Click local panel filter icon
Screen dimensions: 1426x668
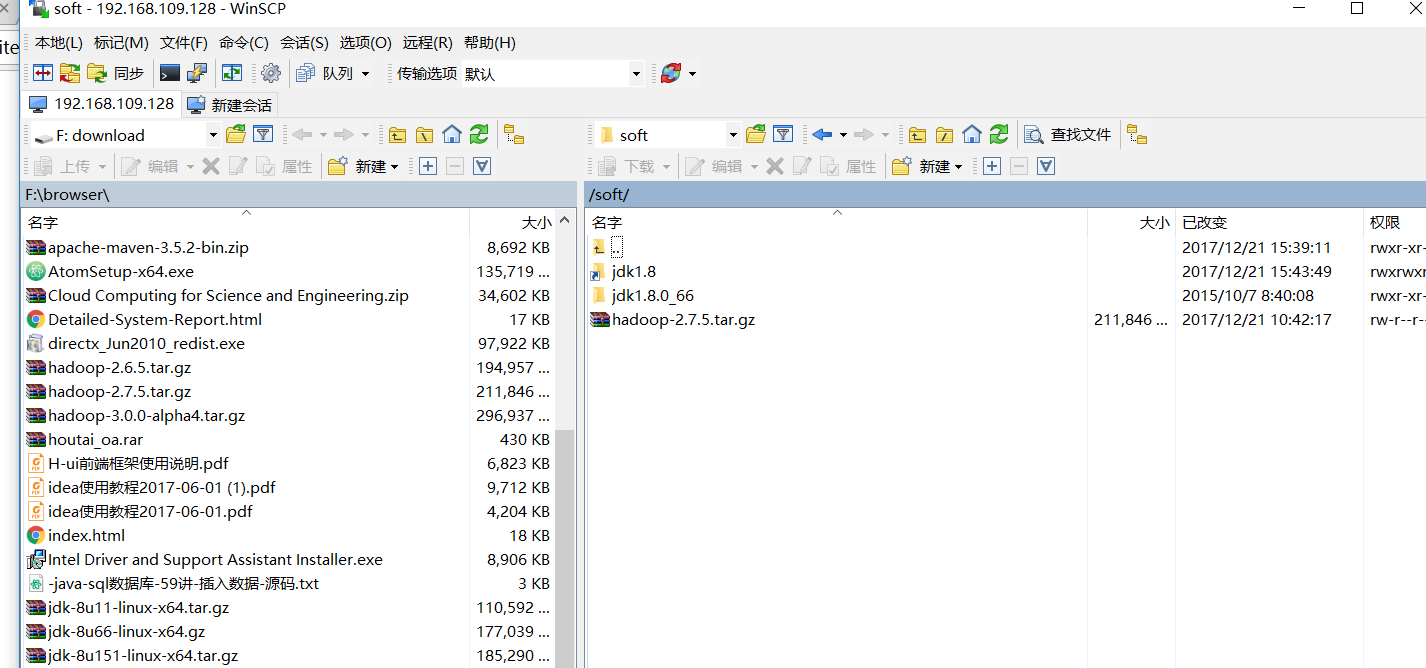[x=263, y=134]
